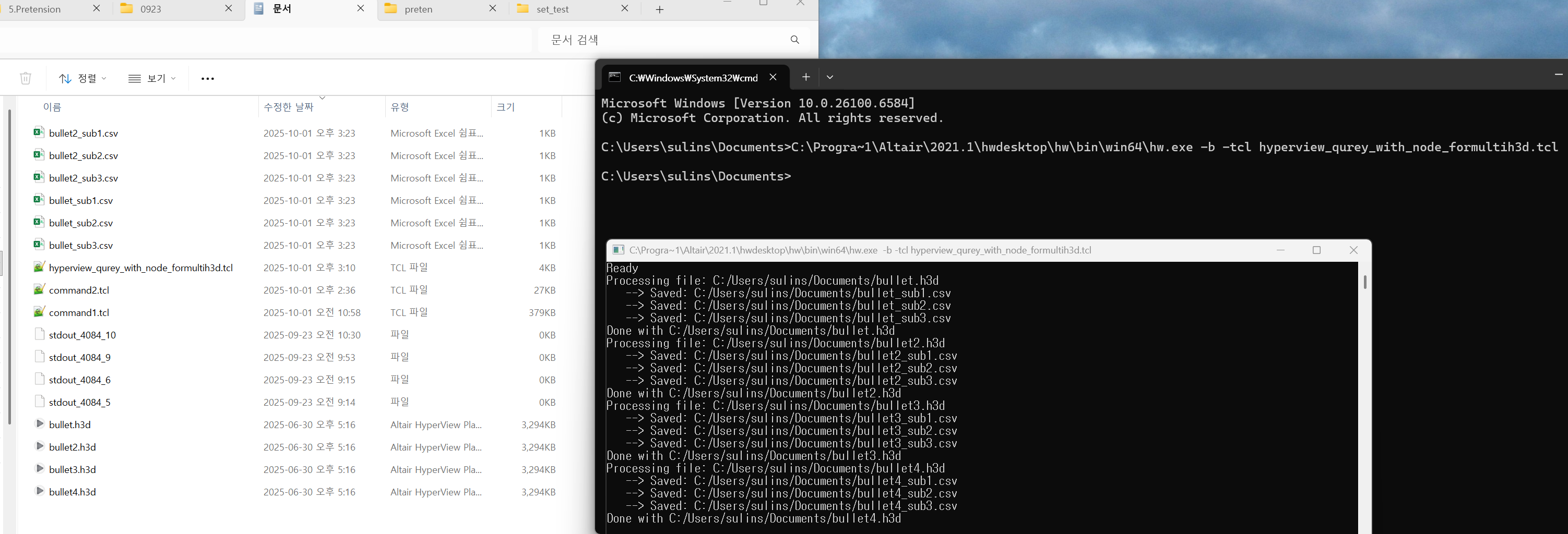Click the 4KB size of the hyperview tcl file
The image size is (1568, 534).
[x=547, y=268]
